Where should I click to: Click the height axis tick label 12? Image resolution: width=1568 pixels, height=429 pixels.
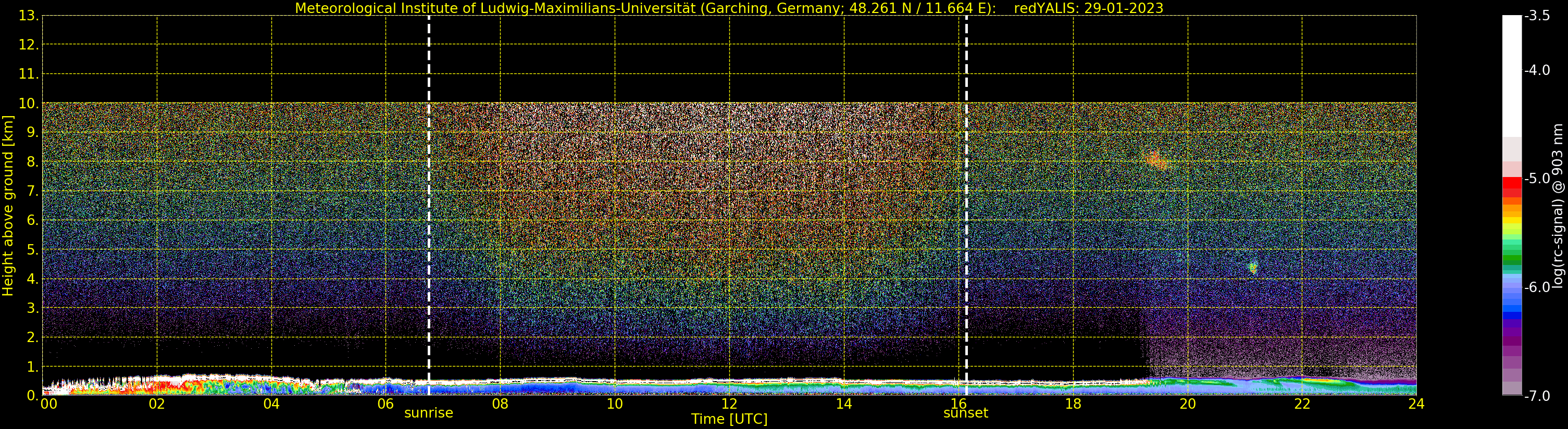28,45
